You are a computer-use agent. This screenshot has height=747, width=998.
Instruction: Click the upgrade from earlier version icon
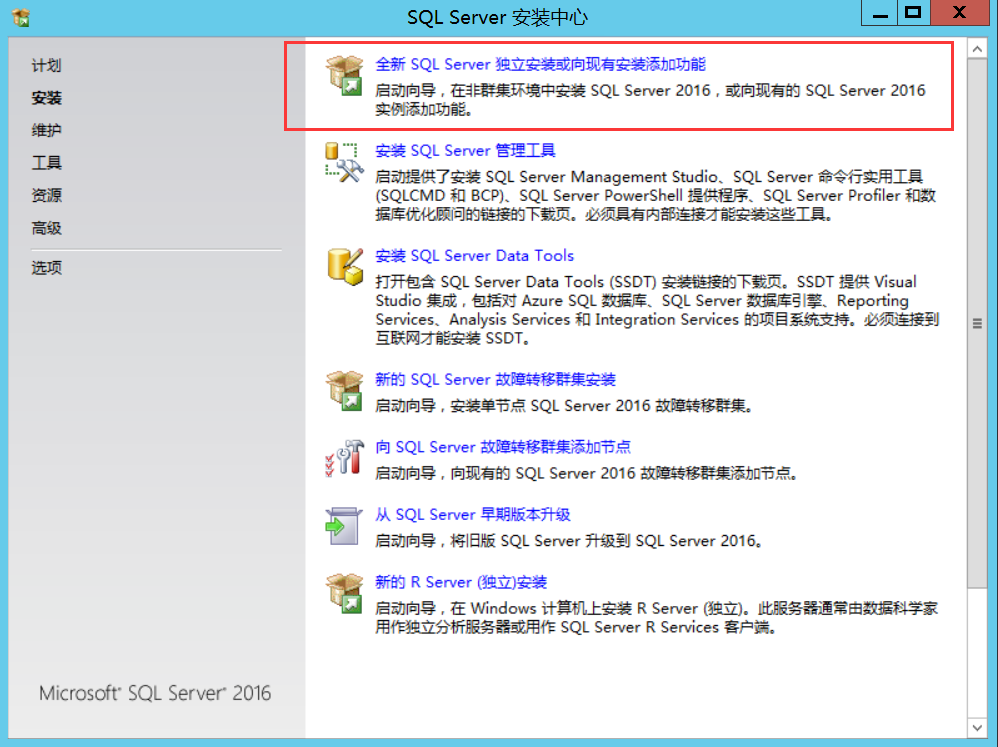343,526
